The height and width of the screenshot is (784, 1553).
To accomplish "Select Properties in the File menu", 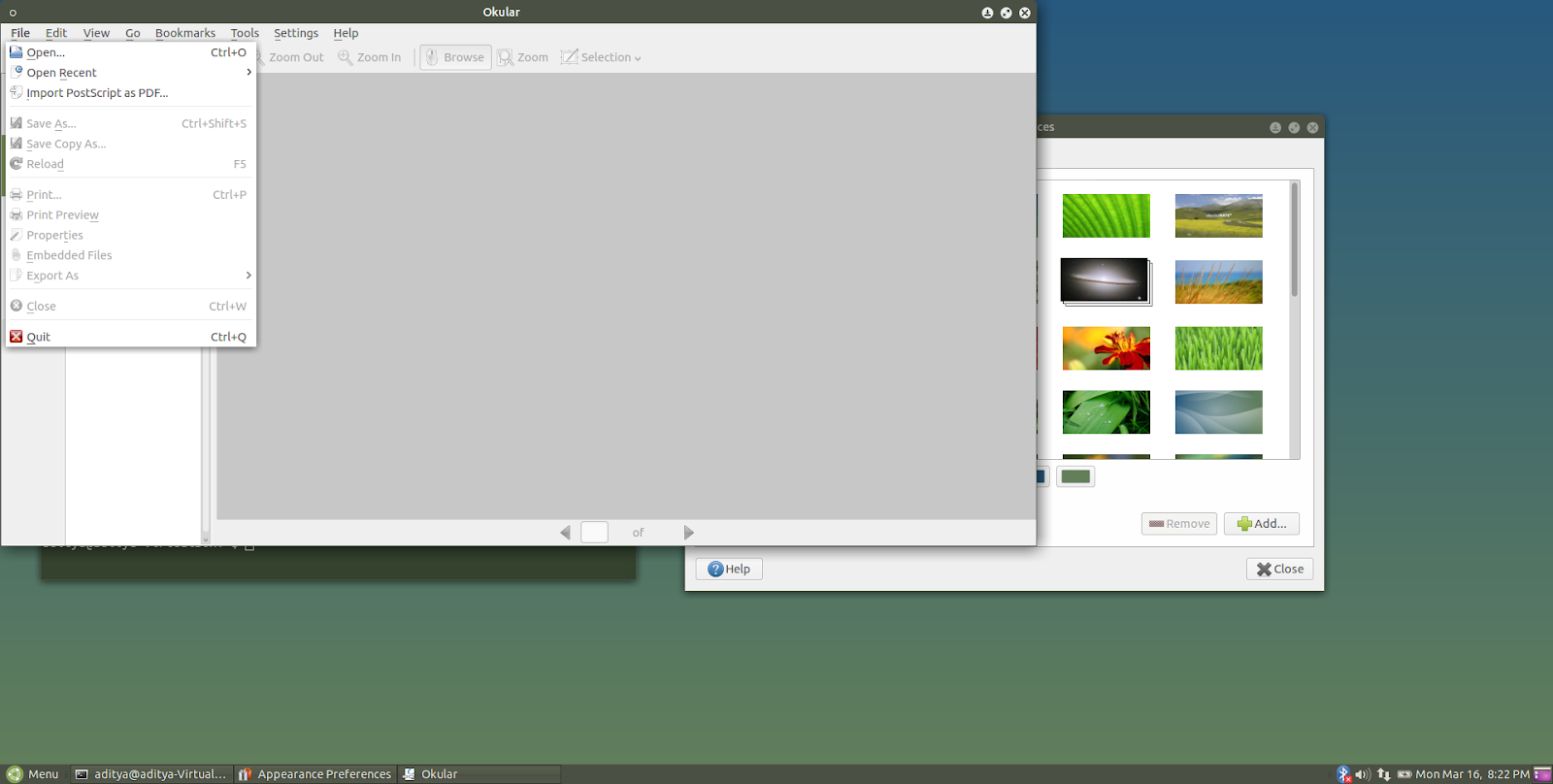I will pos(130,235).
